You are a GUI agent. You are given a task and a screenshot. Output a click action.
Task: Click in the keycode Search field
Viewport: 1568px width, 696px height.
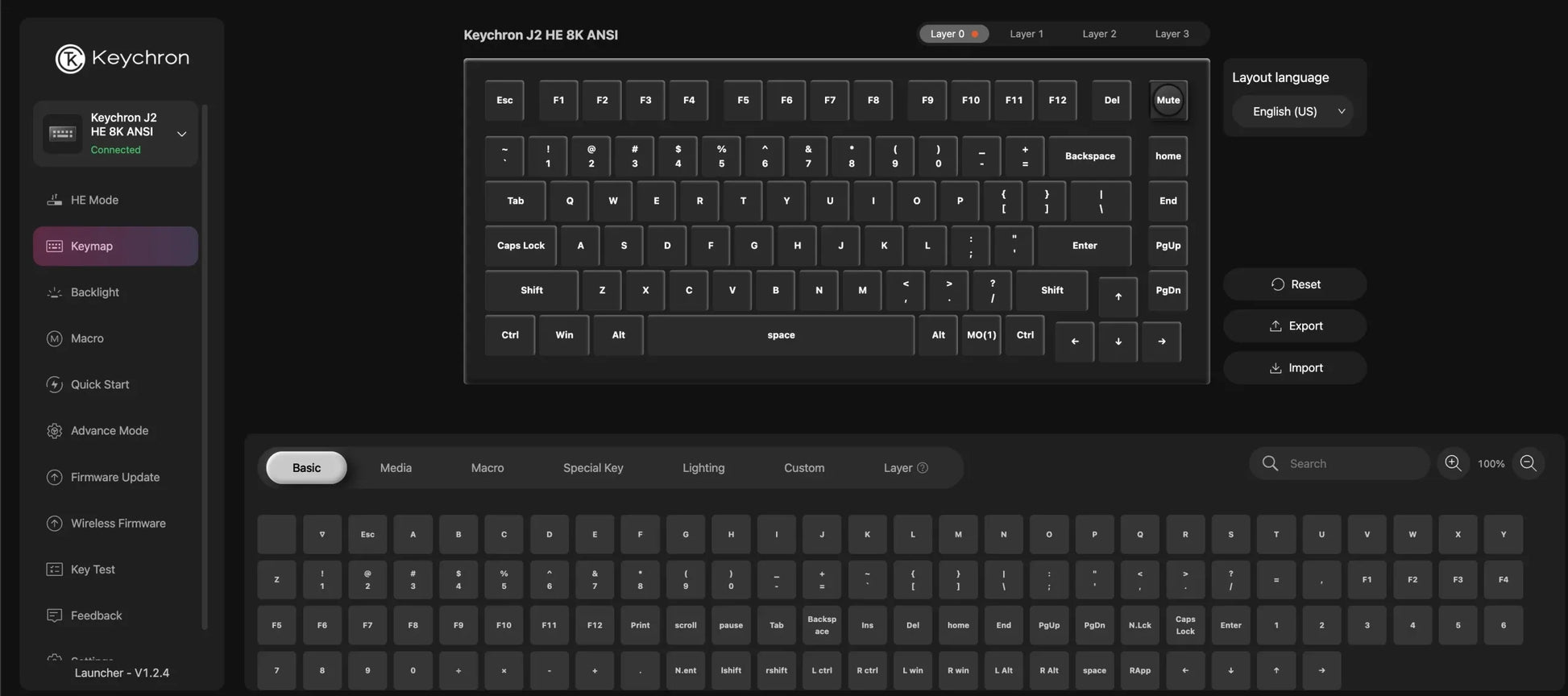(1340, 463)
